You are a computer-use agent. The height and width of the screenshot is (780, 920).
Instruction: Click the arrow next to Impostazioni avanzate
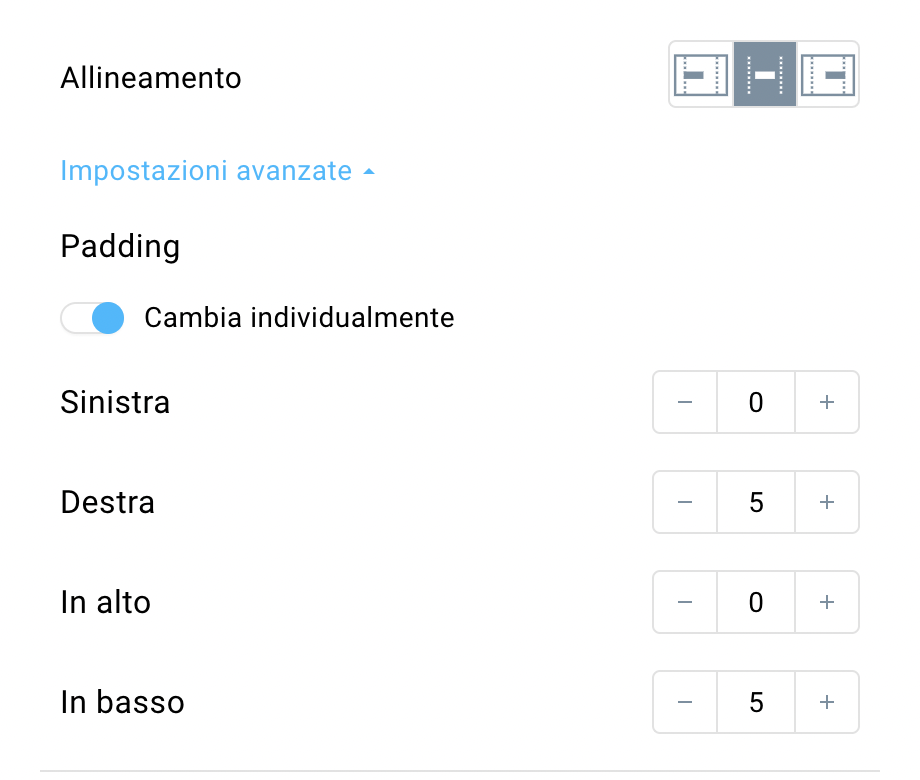(368, 172)
